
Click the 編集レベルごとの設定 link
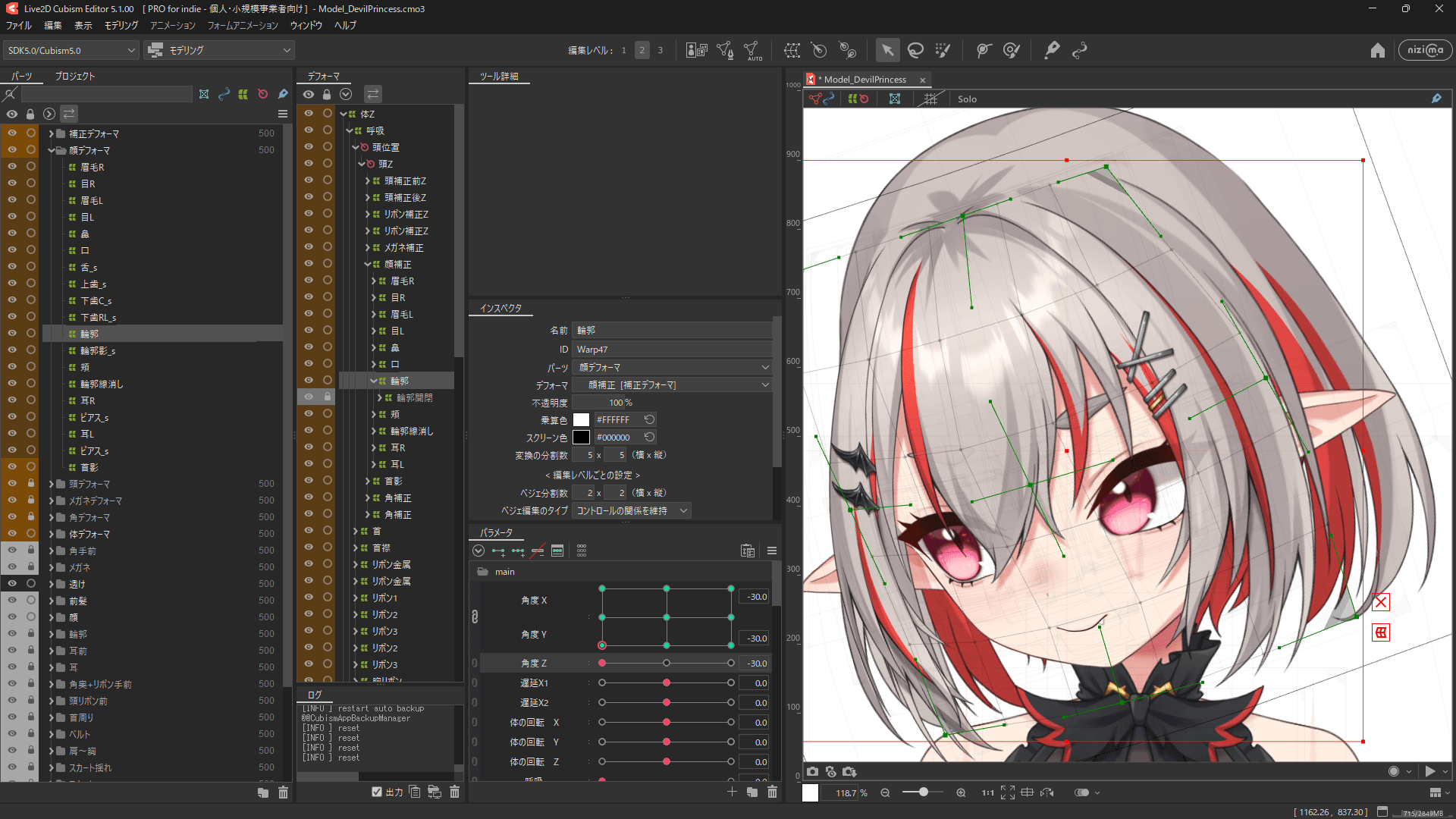point(592,475)
